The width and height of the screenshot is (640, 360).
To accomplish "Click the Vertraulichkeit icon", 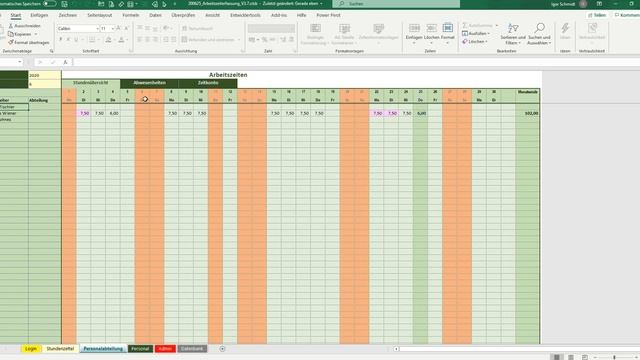I will (592, 28).
